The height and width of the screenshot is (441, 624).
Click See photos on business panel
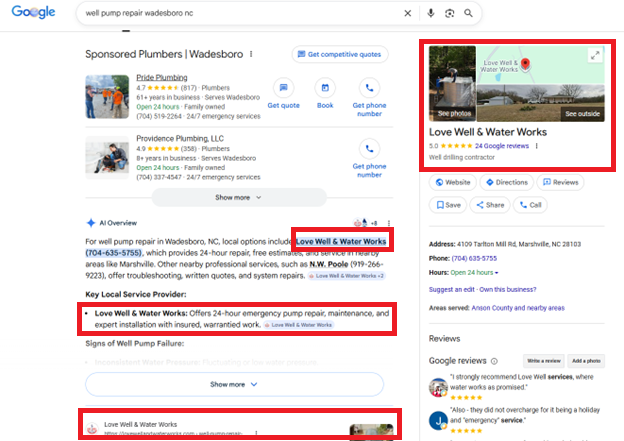(x=452, y=84)
